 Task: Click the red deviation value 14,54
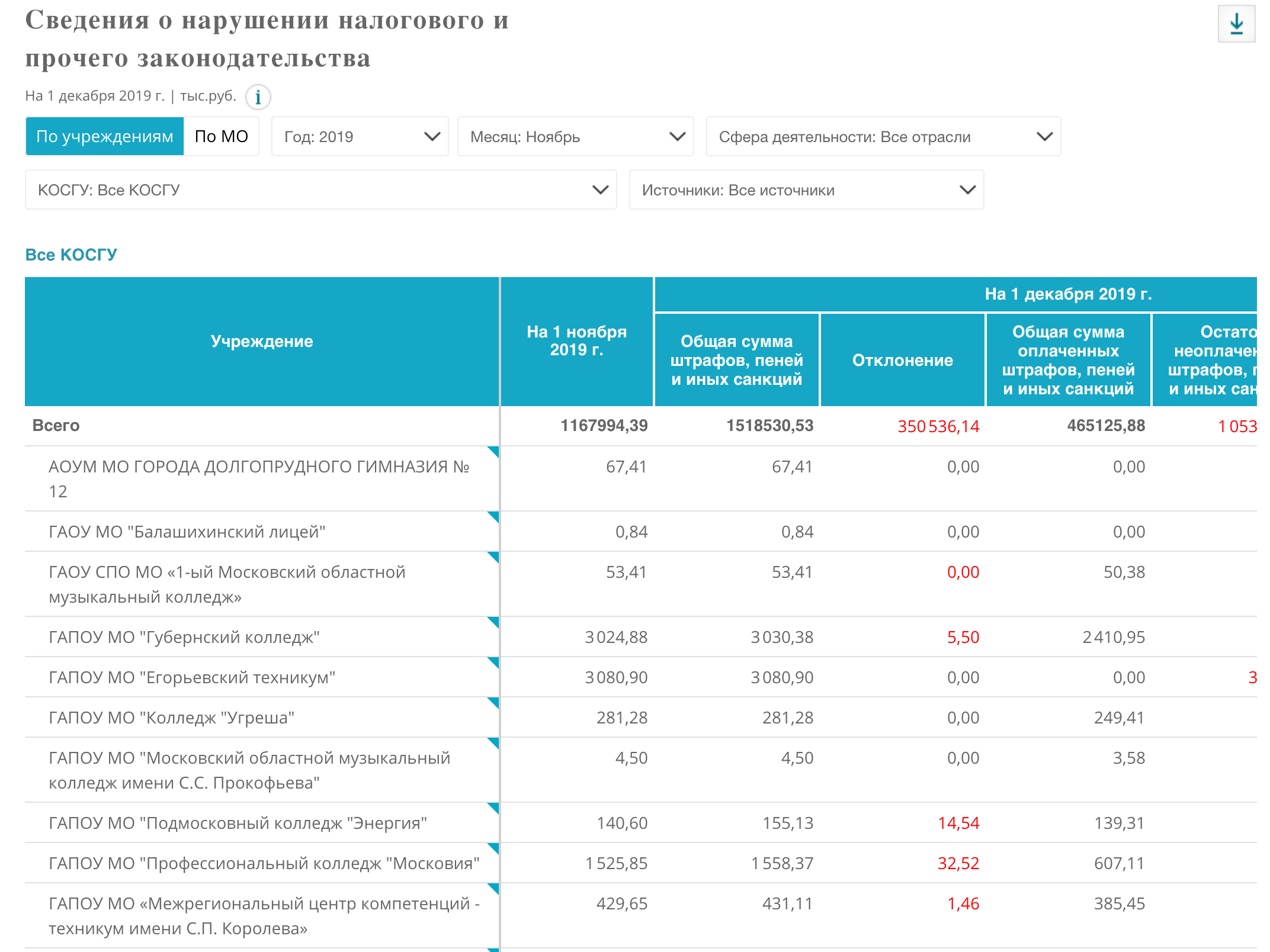coord(958,823)
